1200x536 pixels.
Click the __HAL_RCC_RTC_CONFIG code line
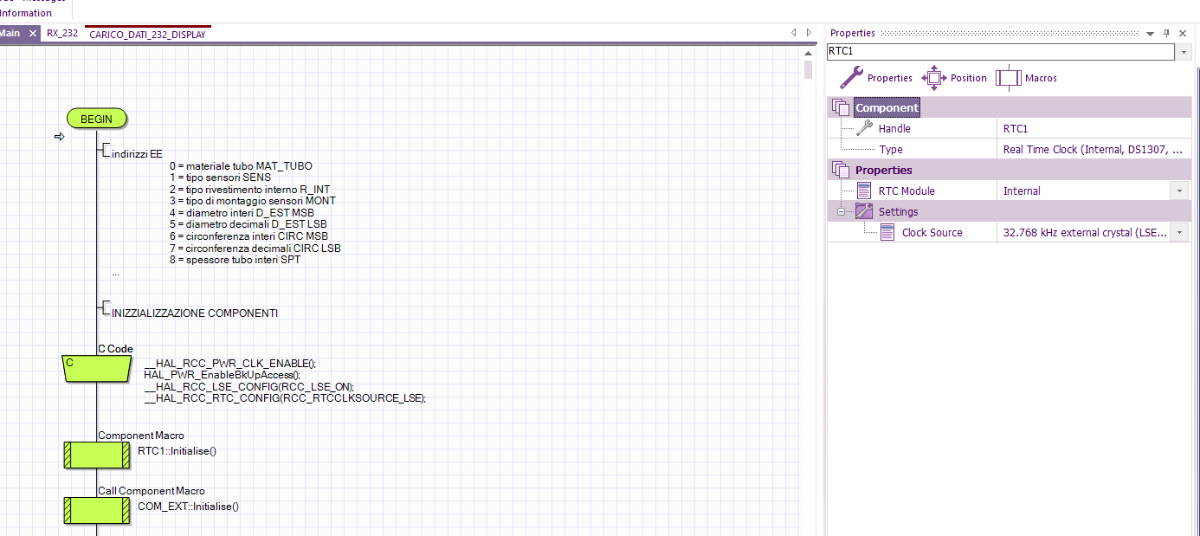pos(285,397)
